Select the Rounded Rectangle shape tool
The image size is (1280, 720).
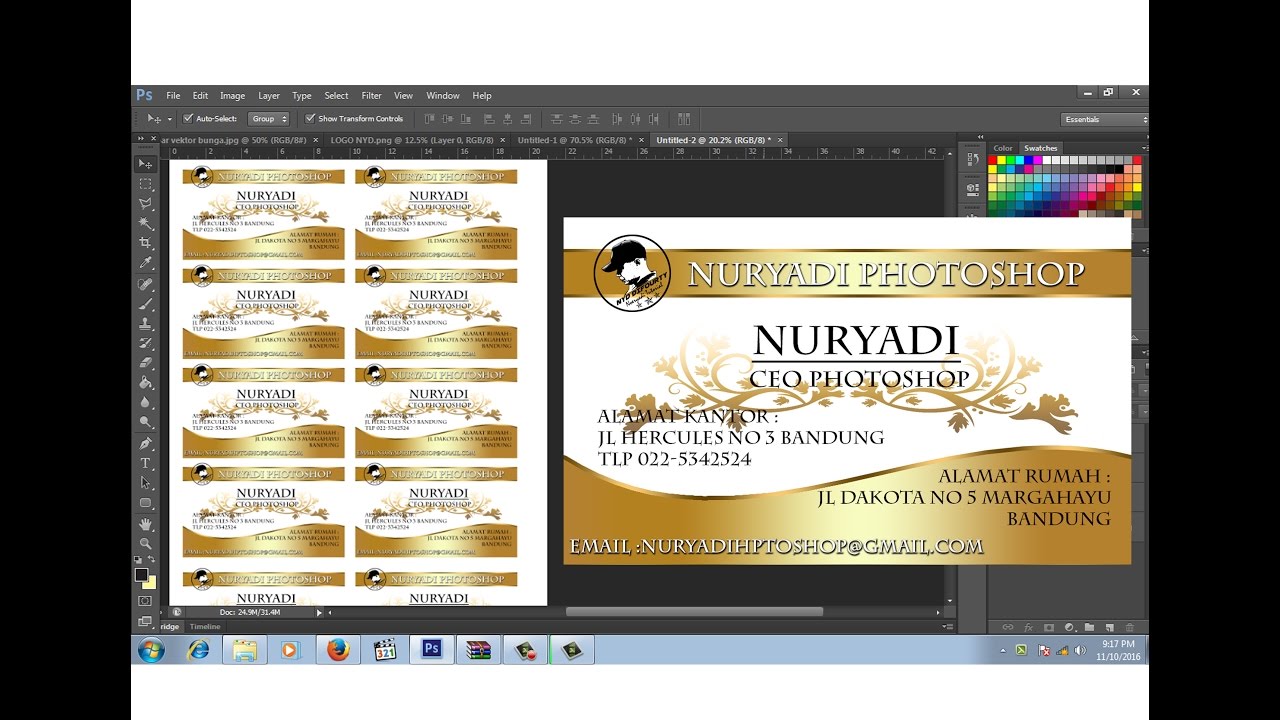[x=146, y=504]
